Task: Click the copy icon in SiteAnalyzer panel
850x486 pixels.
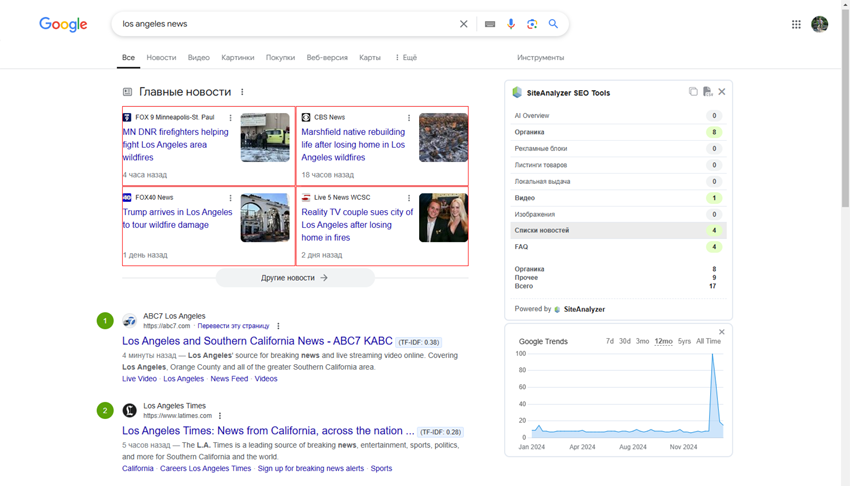Action: click(693, 92)
